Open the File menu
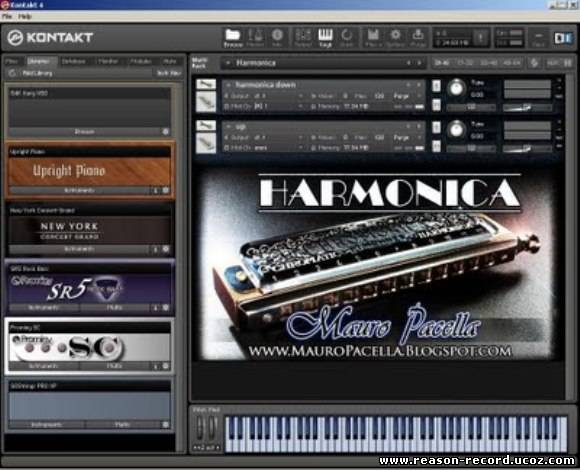Screen dimensions: 580x470 click(7, 17)
